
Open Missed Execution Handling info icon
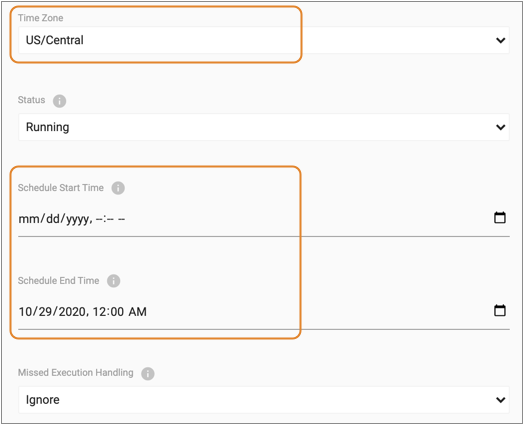pyautogui.click(x=148, y=373)
